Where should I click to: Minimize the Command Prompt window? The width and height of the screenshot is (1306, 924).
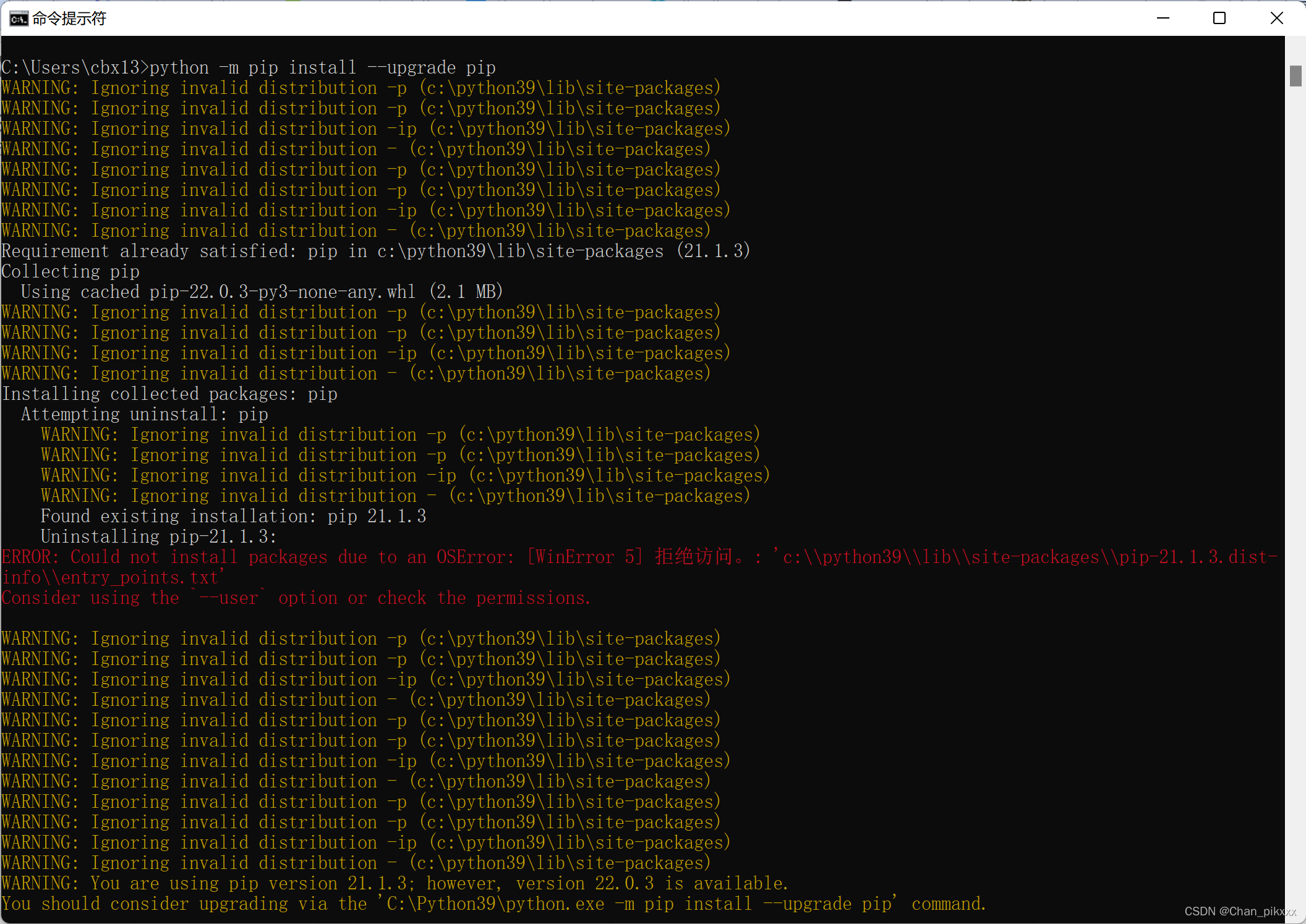pos(1163,18)
